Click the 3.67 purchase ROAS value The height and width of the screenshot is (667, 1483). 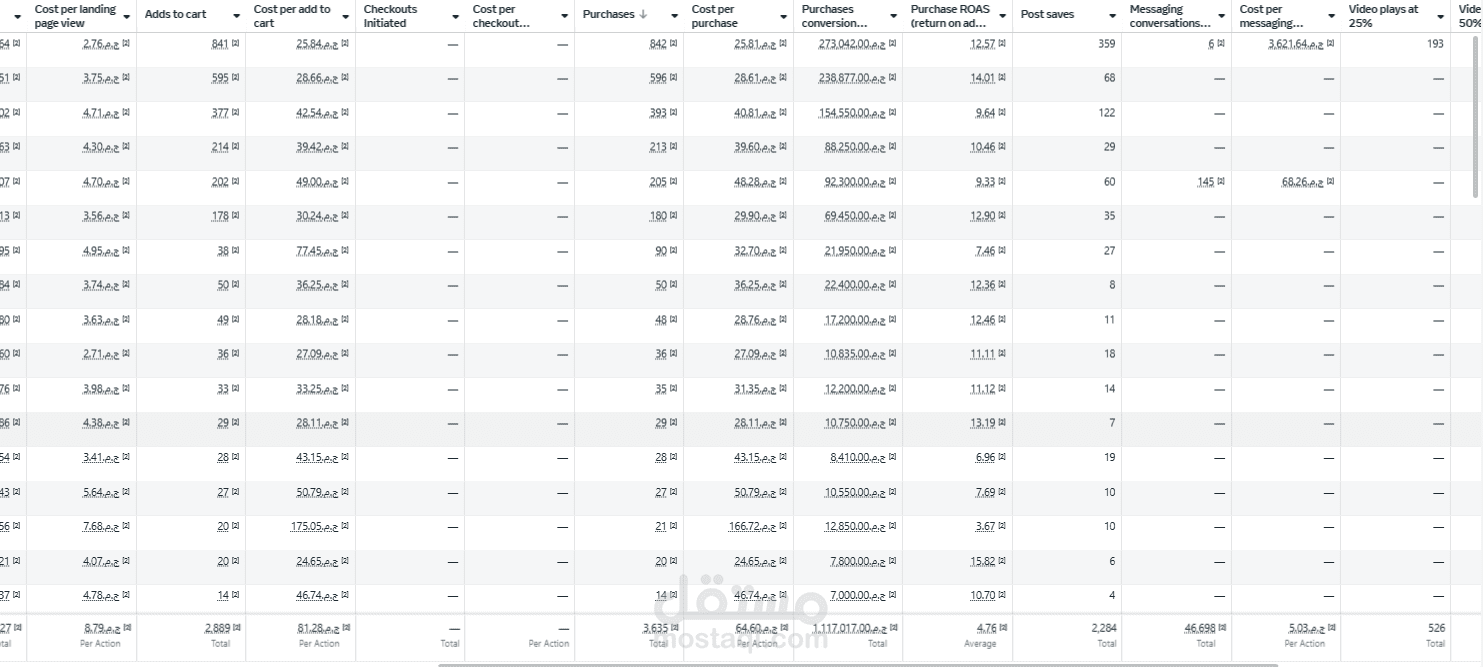pos(985,527)
